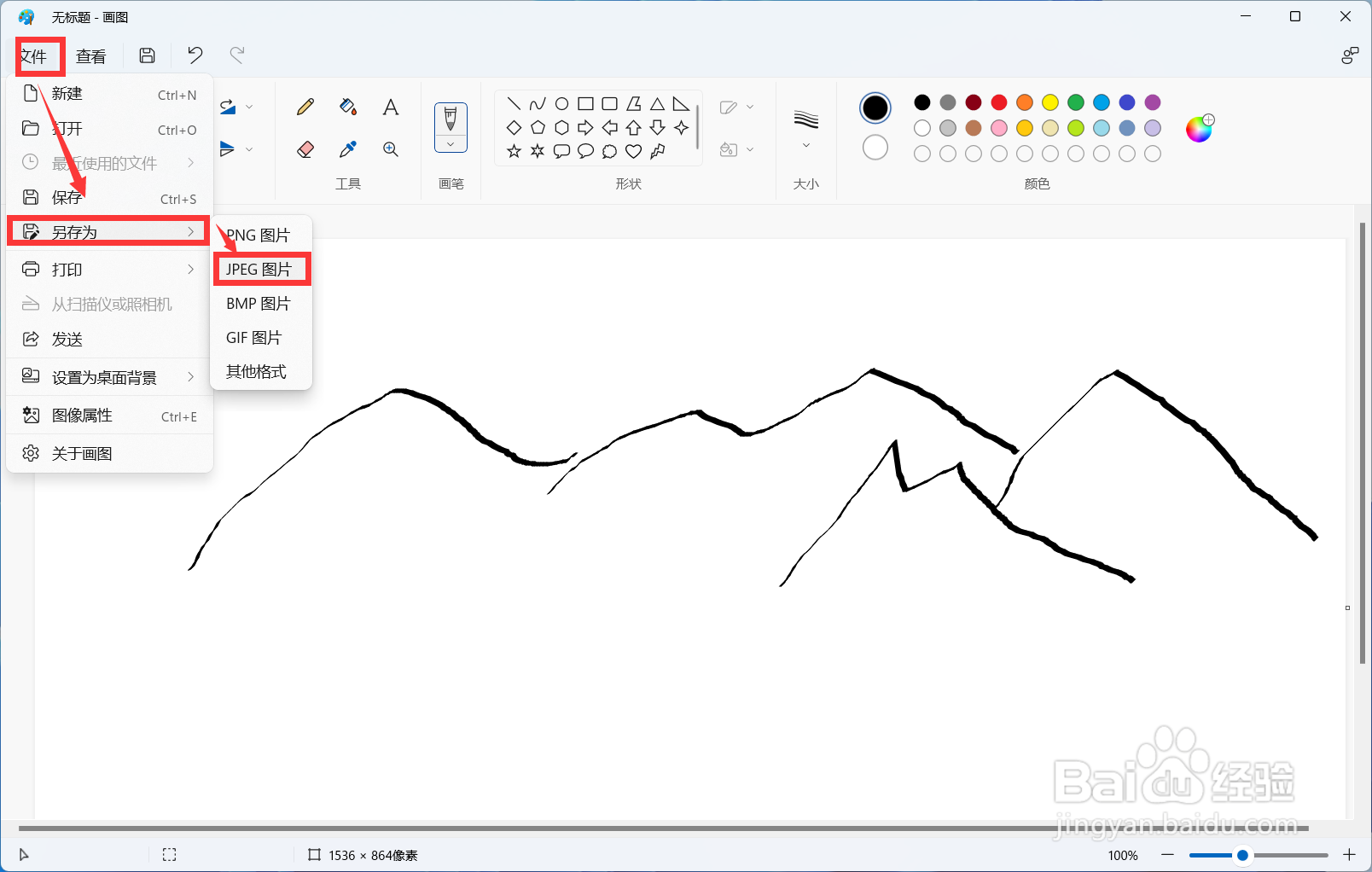
Task: Select JPEG 图片 save format
Action: (261, 269)
